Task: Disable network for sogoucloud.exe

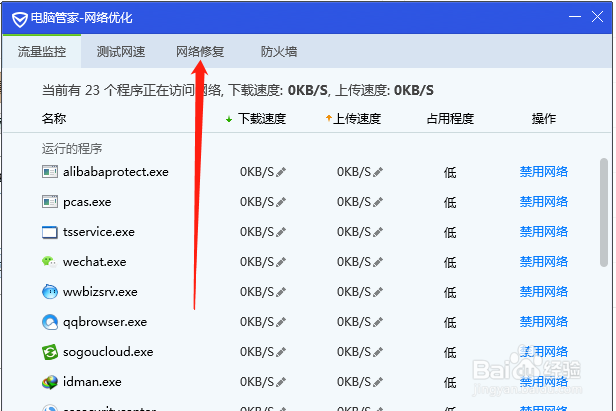Action: (x=544, y=352)
